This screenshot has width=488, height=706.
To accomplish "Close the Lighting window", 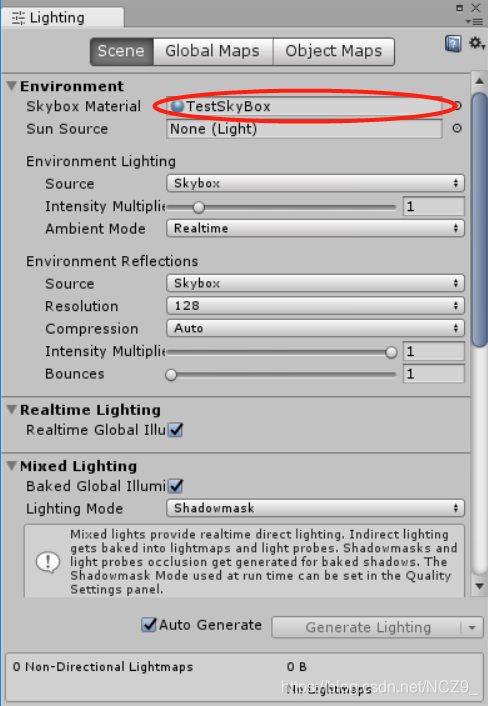I will coord(476,7).
